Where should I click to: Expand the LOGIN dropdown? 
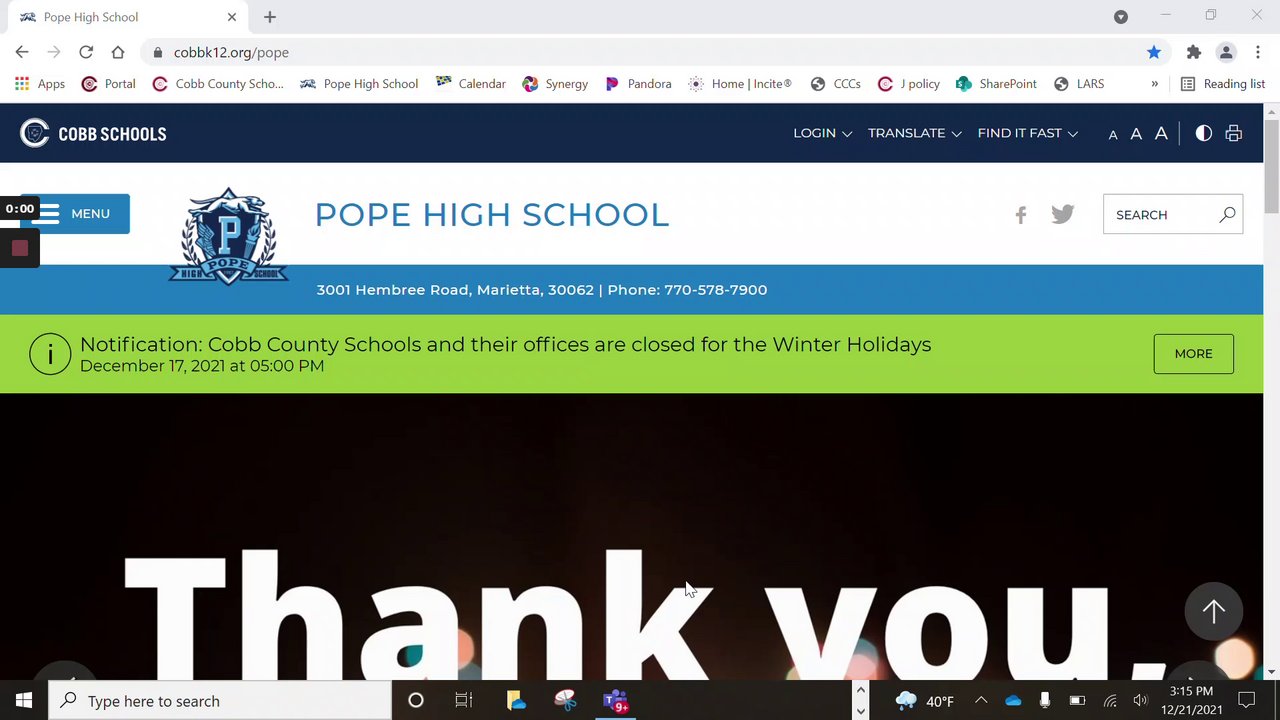coord(822,133)
